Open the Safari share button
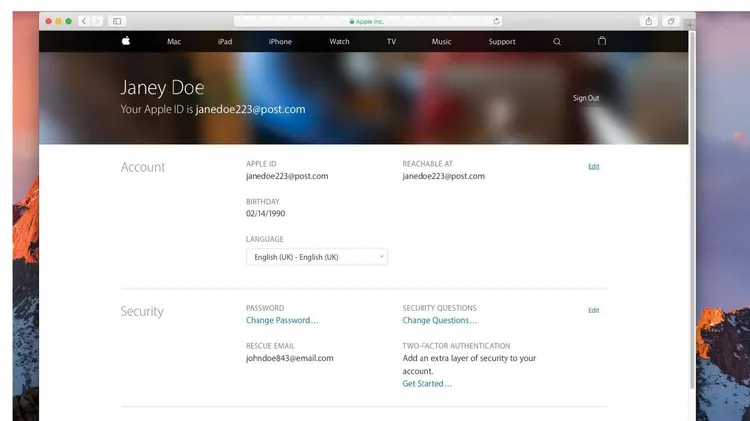The height and width of the screenshot is (421, 750). 649,21
